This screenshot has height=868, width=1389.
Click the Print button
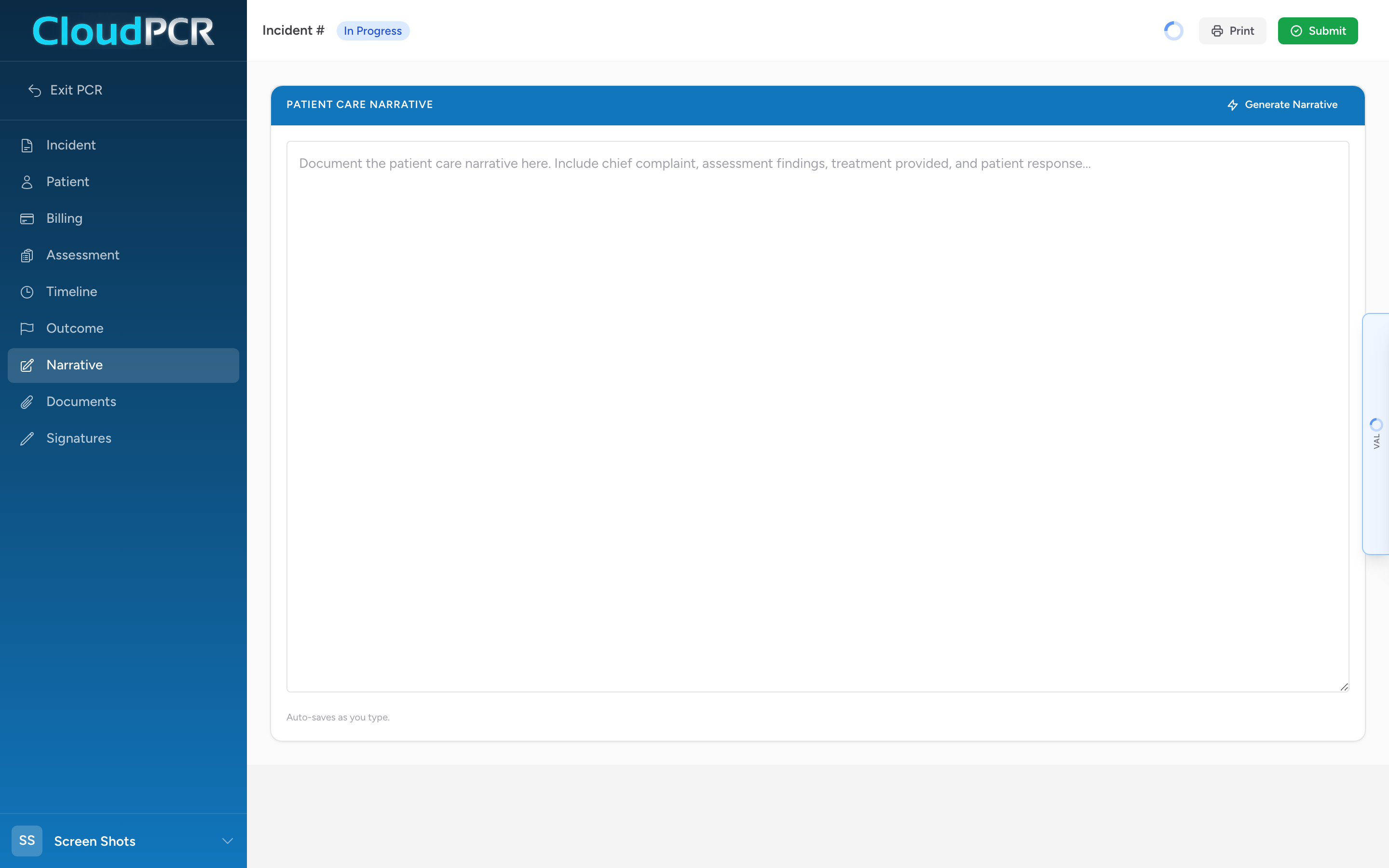[x=1232, y=31]
